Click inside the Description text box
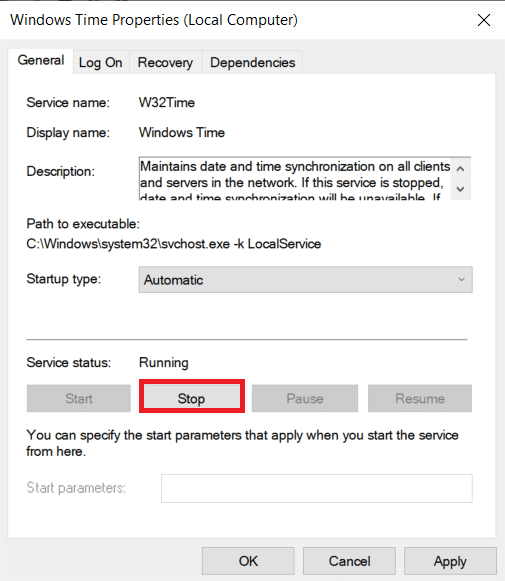Viewport: 505px width, 581px height. tap(295, 179)
